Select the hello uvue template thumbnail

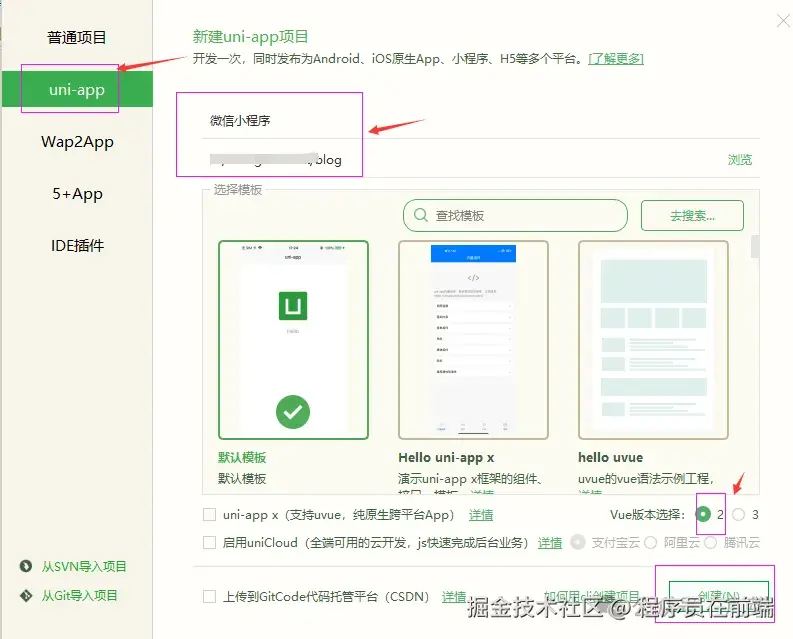click(653, 340)
